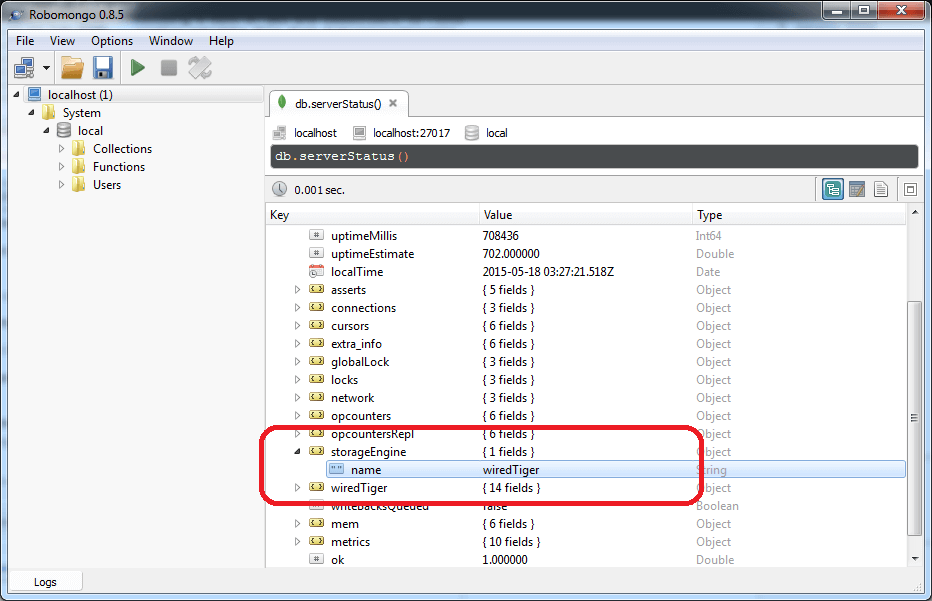Click the local database cylinder icon in tree

coord(64,130)
